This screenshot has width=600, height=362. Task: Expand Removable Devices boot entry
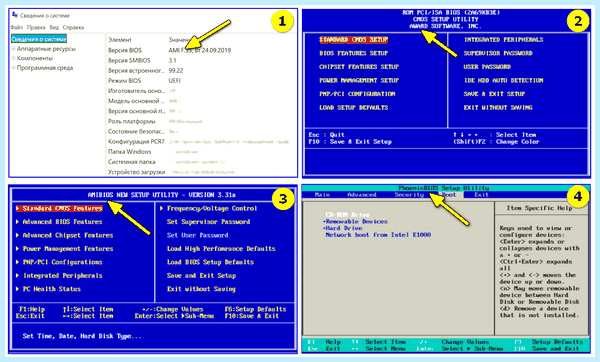click(x=355, y=222)
